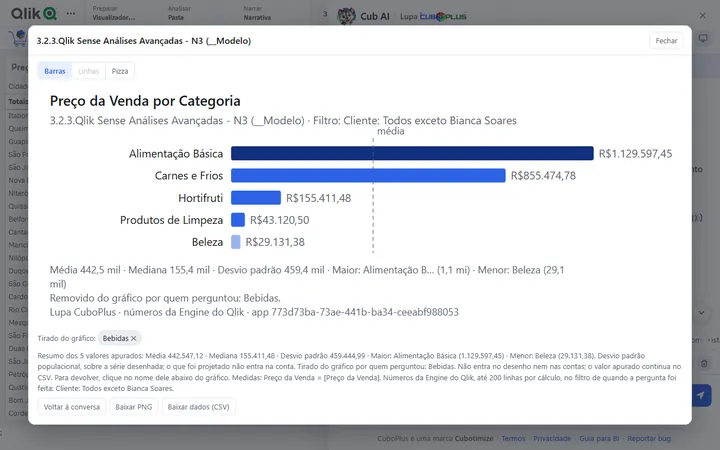Click the value R$43.120,50
Viewport: 720px width, 450px height.
(279, 220)
